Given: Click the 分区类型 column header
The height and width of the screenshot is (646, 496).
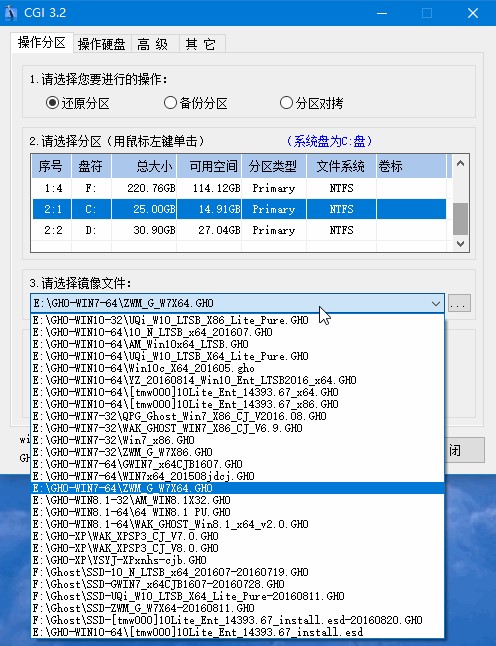Looking at the screenshot, I should 274,166.
